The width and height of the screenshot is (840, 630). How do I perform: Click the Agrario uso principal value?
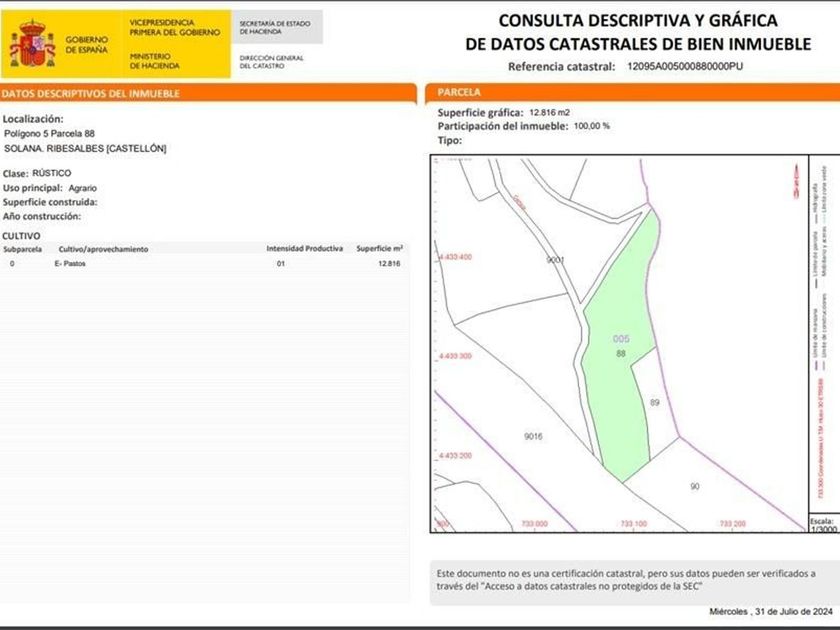coord(82,188)
